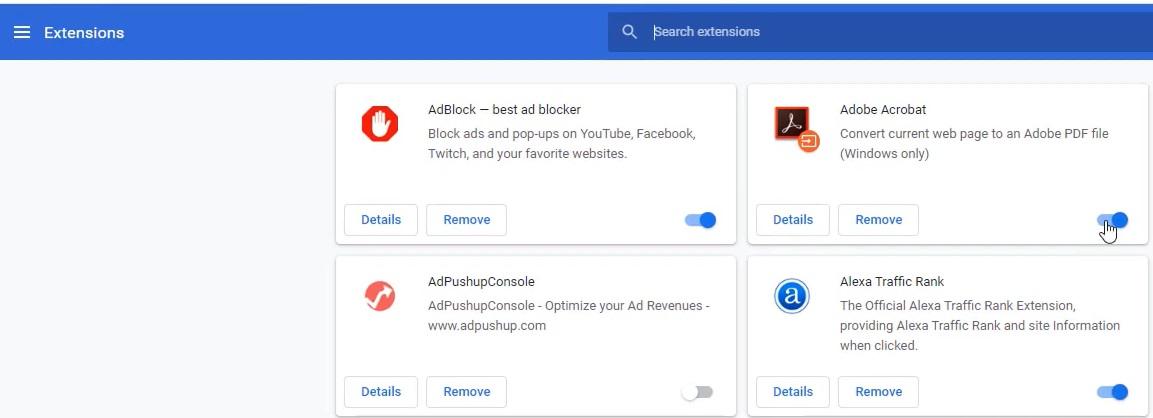Click the AdPushupConsole logo icon
The height and width of the screenshot is (418, 1153).
click(x=379, y=297)
